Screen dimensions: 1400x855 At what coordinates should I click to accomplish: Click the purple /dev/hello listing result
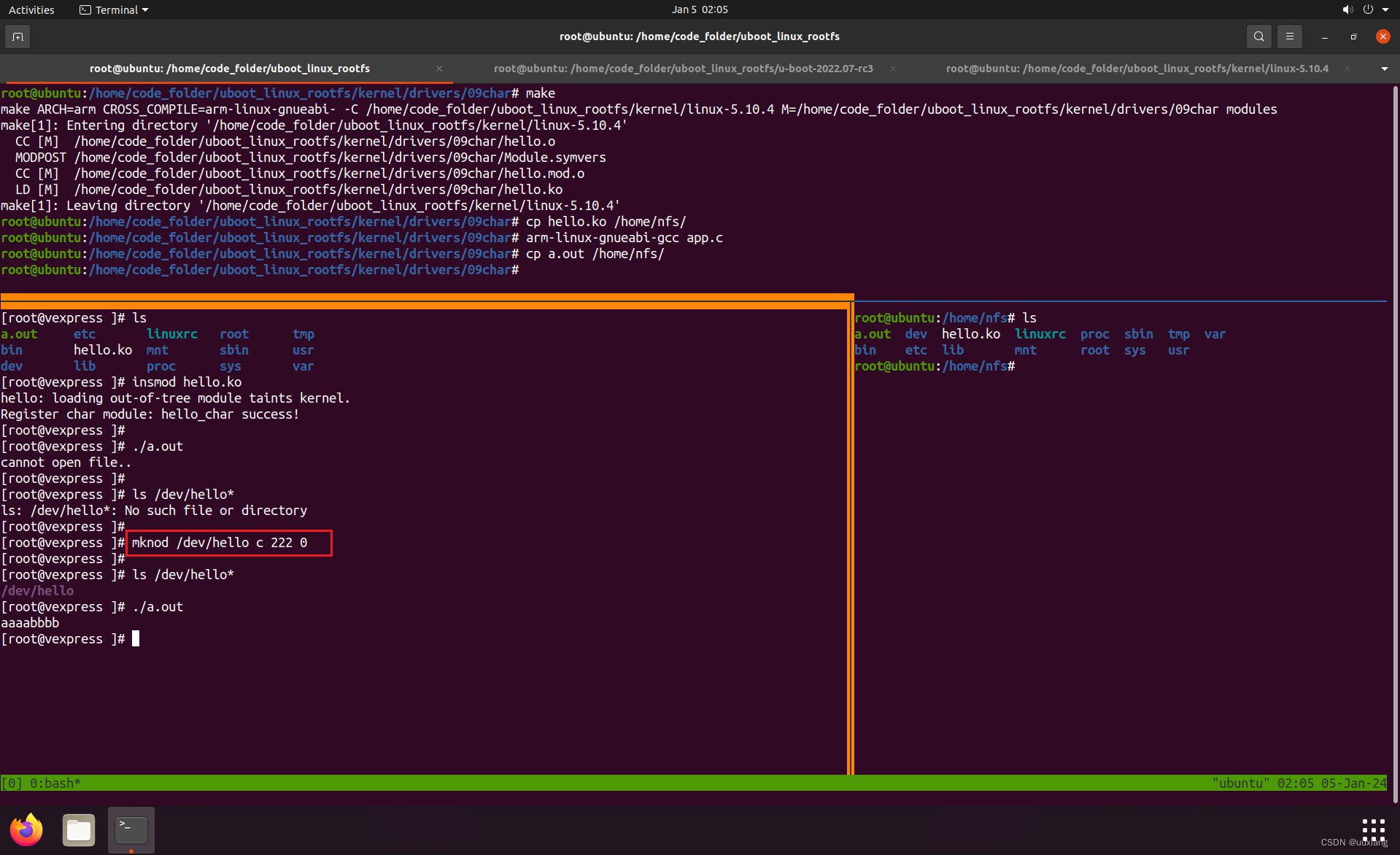pyautogui.click(x=37, y=591)
